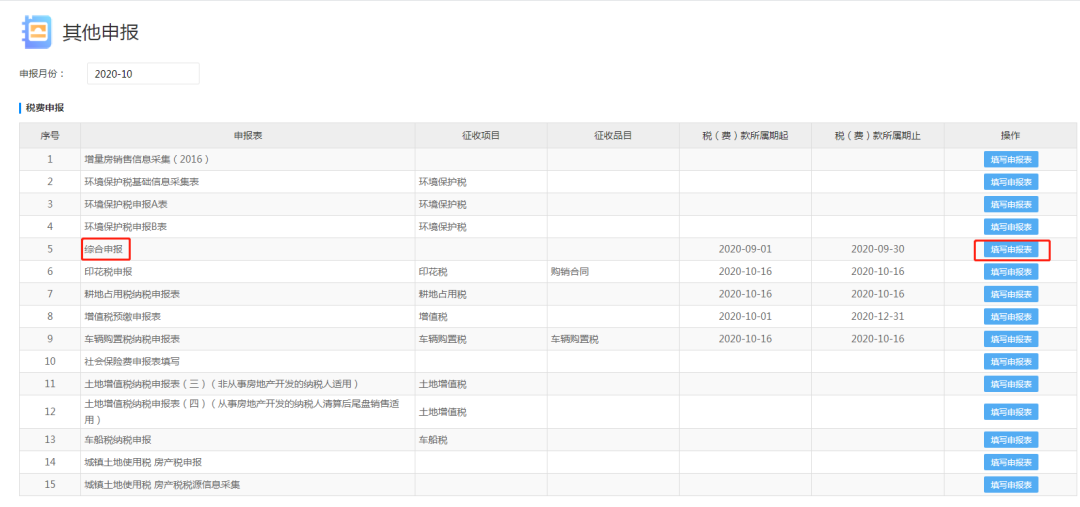This screenshot has height=507, width=1080.
Task: Select the 增量房销售信息采集（2016） row text
Action: tap(147, 159)
